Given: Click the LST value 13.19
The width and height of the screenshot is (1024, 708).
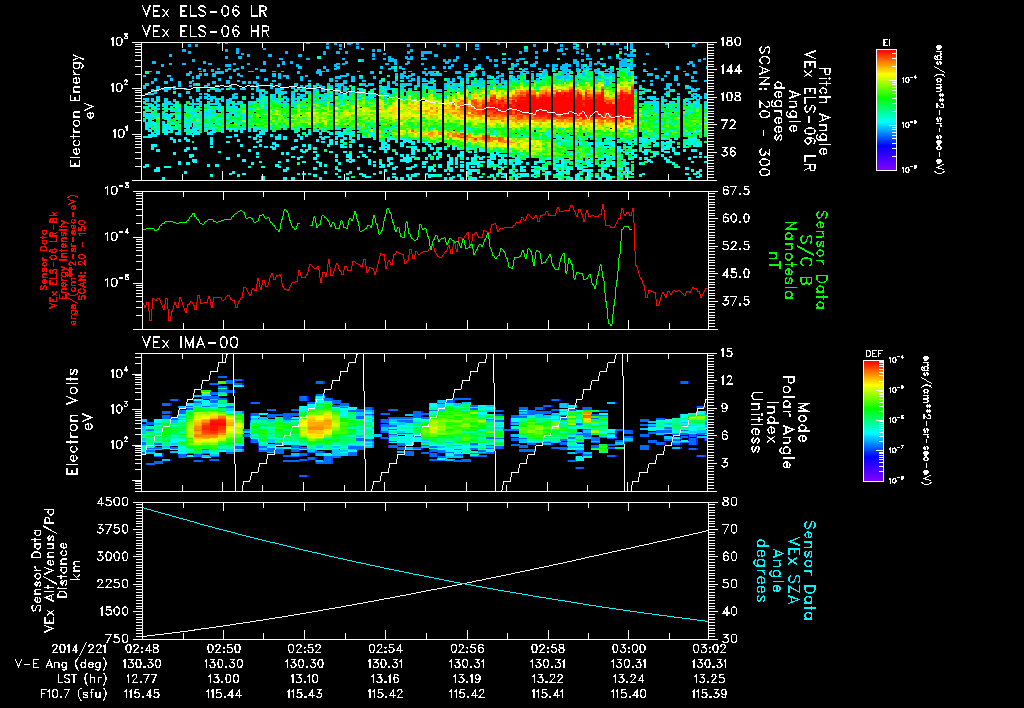Looking at the screenshot, I should pyautogui.click(x=466, y=679).
